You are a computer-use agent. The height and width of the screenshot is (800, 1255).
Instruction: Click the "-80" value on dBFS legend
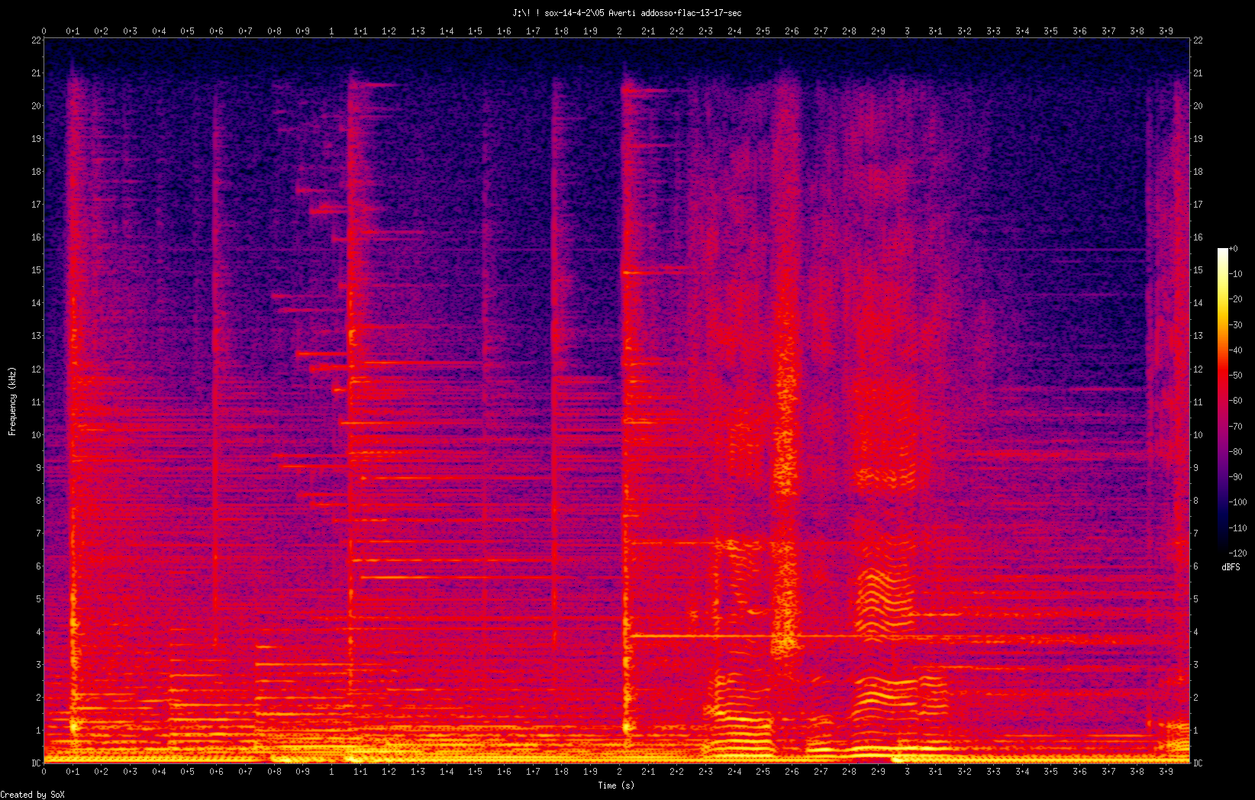point(1238,451)
